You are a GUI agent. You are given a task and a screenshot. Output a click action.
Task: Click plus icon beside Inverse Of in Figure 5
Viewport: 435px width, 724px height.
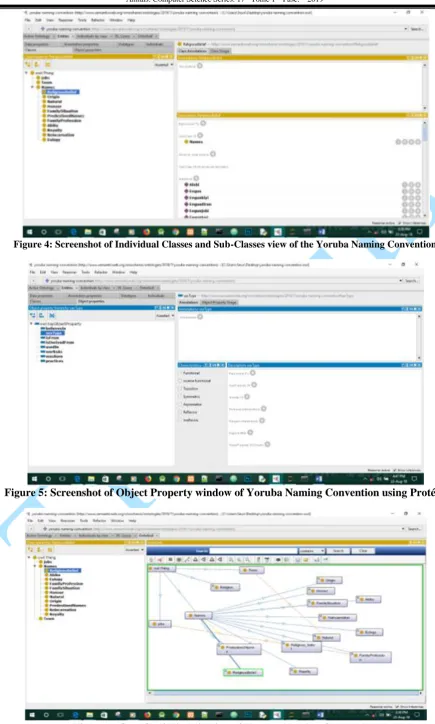[247, 396]
